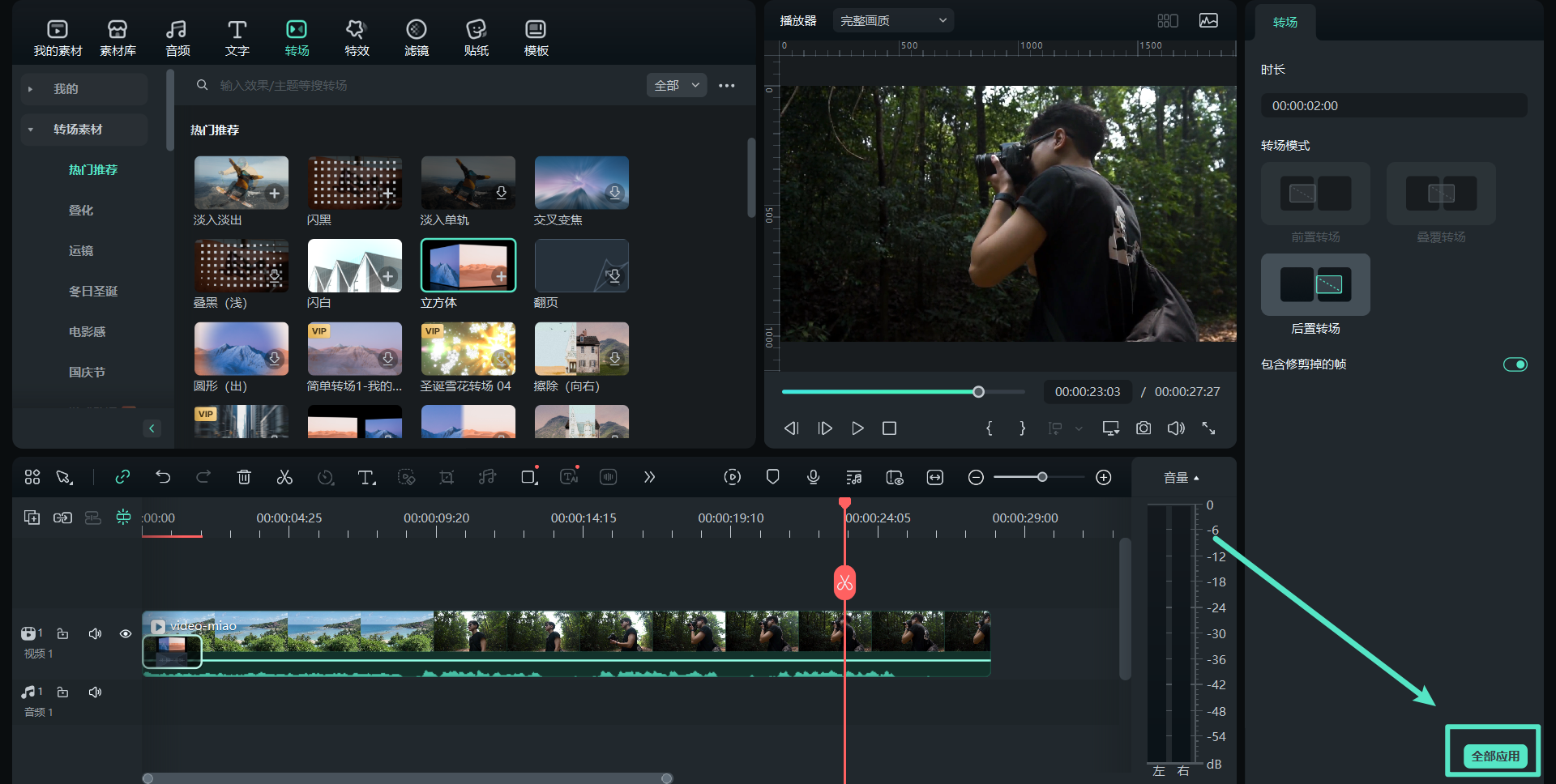
Task: Step back one frame in player
Action: tap(792, 428)
